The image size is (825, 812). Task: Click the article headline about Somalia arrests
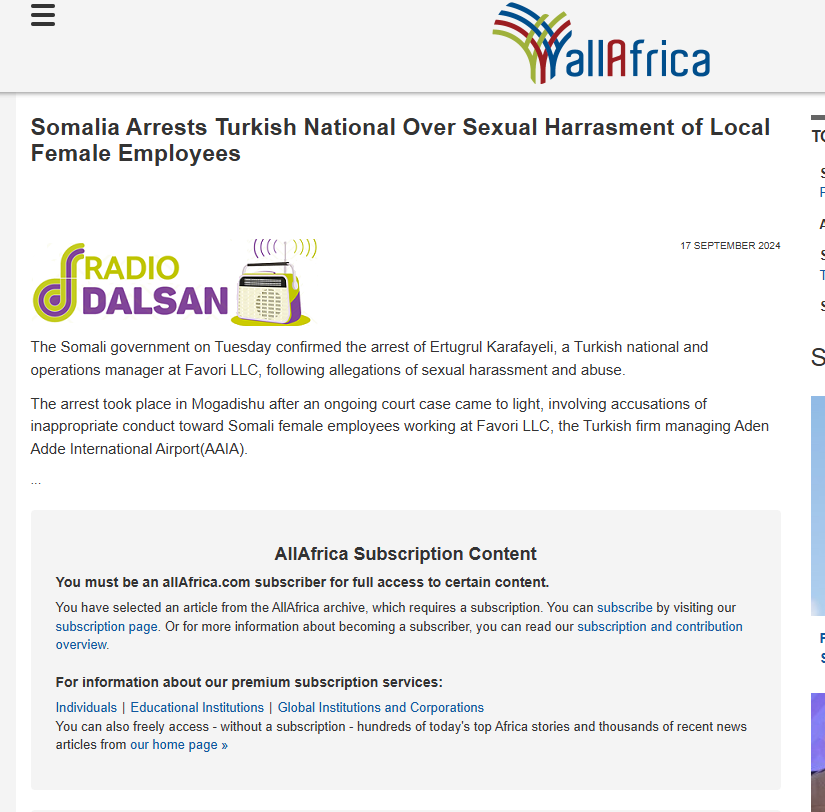[400, 141]
